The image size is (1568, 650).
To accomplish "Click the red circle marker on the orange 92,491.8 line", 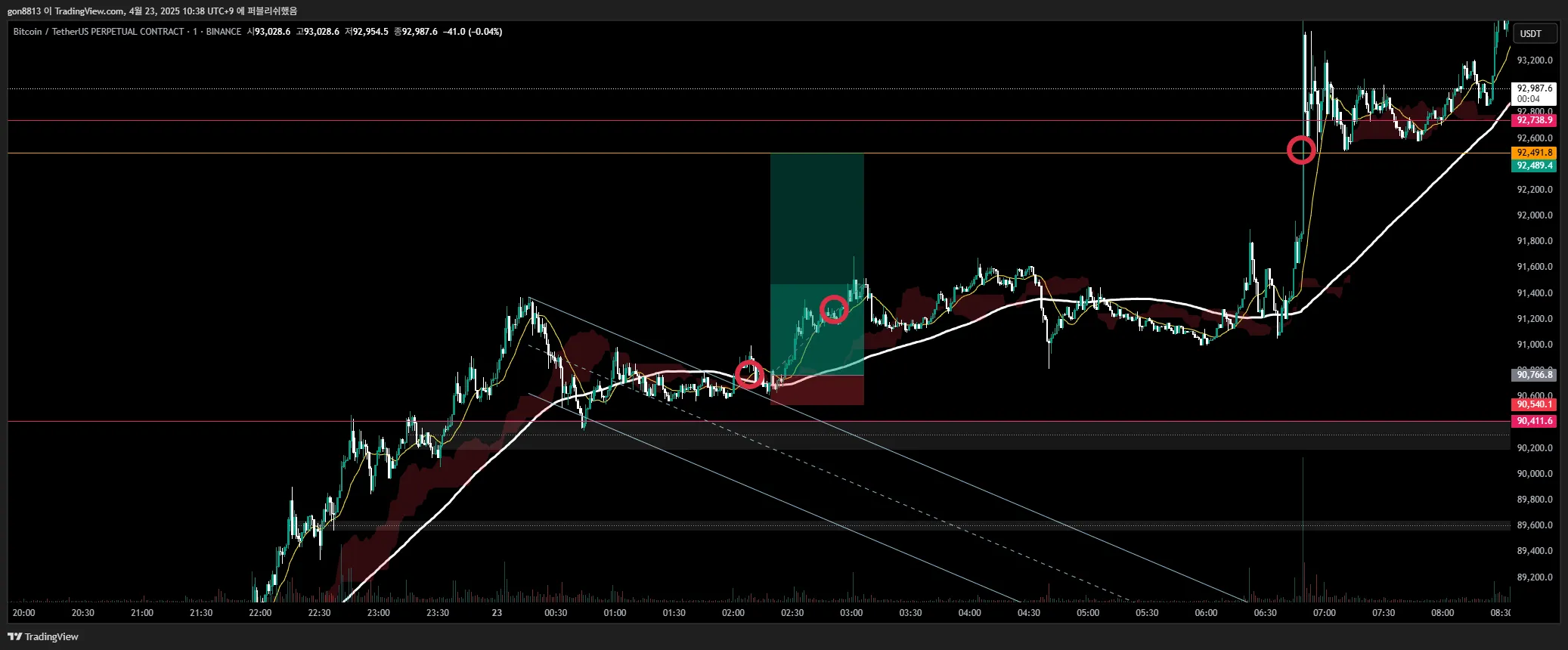I will (x=1301, y=150).
